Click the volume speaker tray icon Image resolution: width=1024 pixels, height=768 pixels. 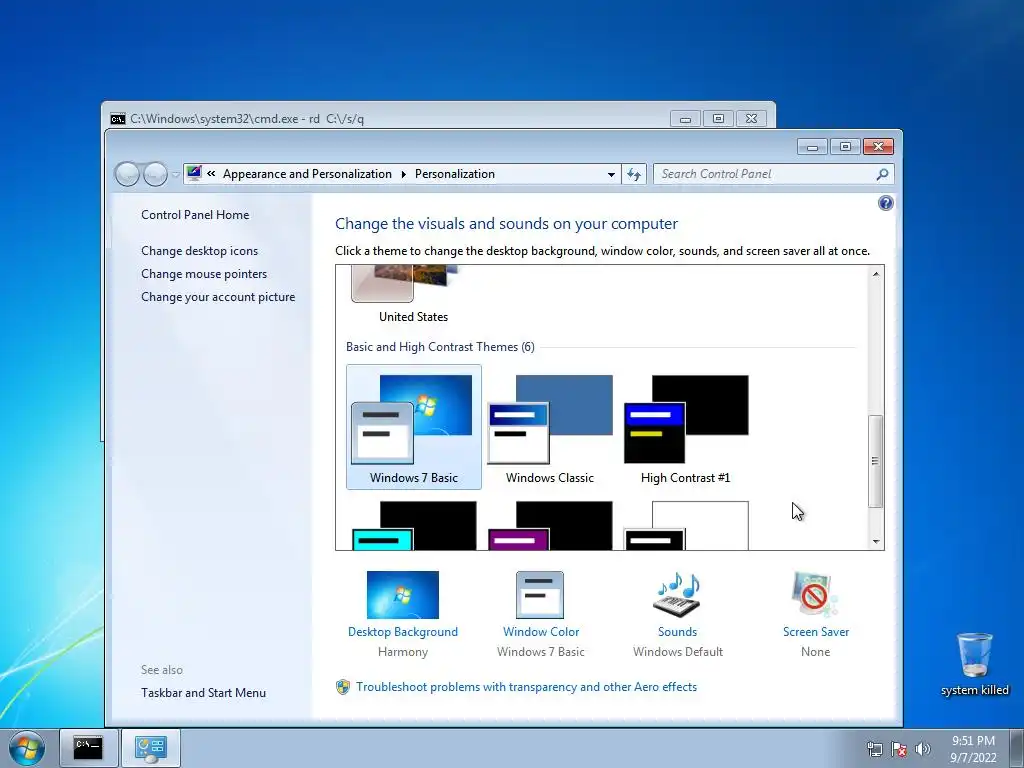[x=922, y=749]
